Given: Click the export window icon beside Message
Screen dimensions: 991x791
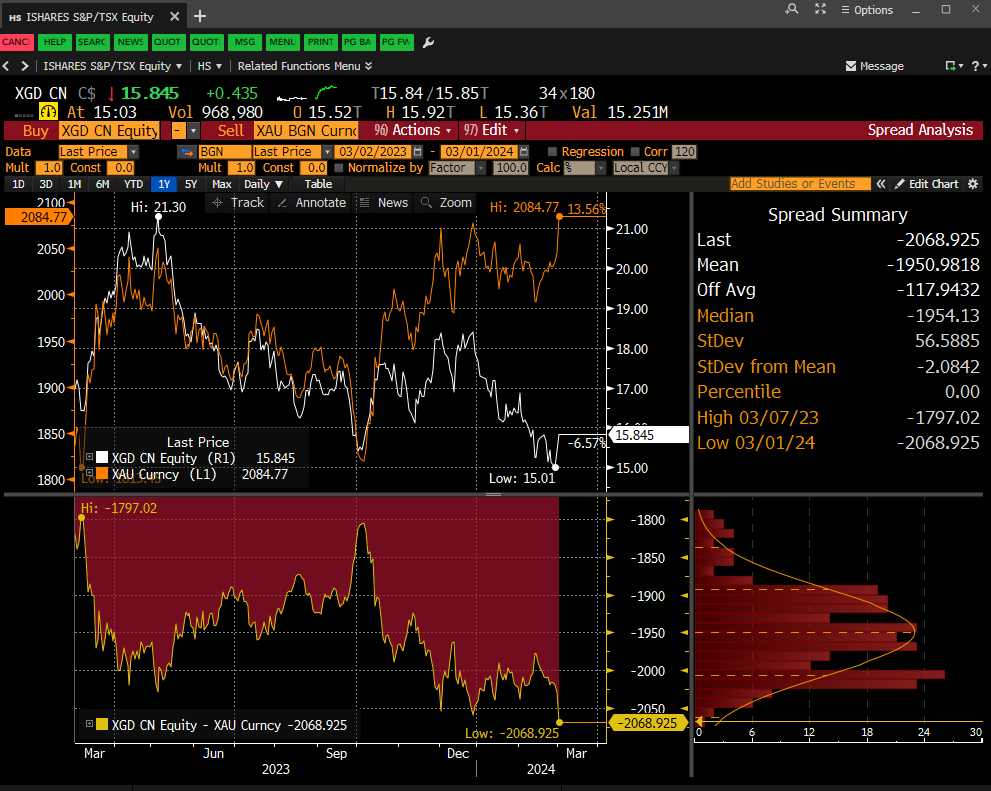Looking at the screenshot, I should pos(954,66).
